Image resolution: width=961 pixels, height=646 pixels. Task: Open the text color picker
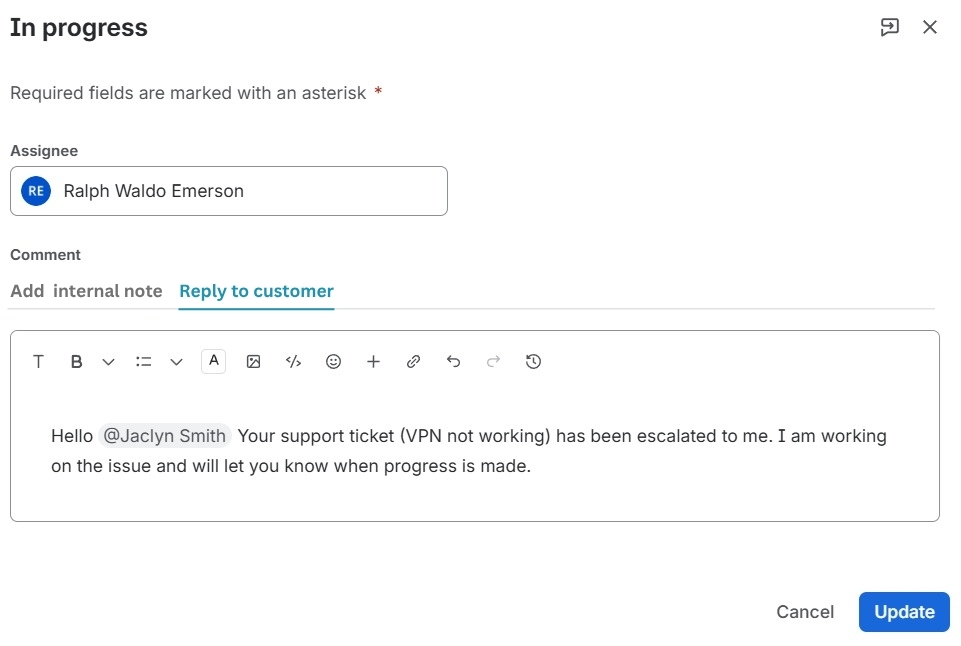(213, 361)
